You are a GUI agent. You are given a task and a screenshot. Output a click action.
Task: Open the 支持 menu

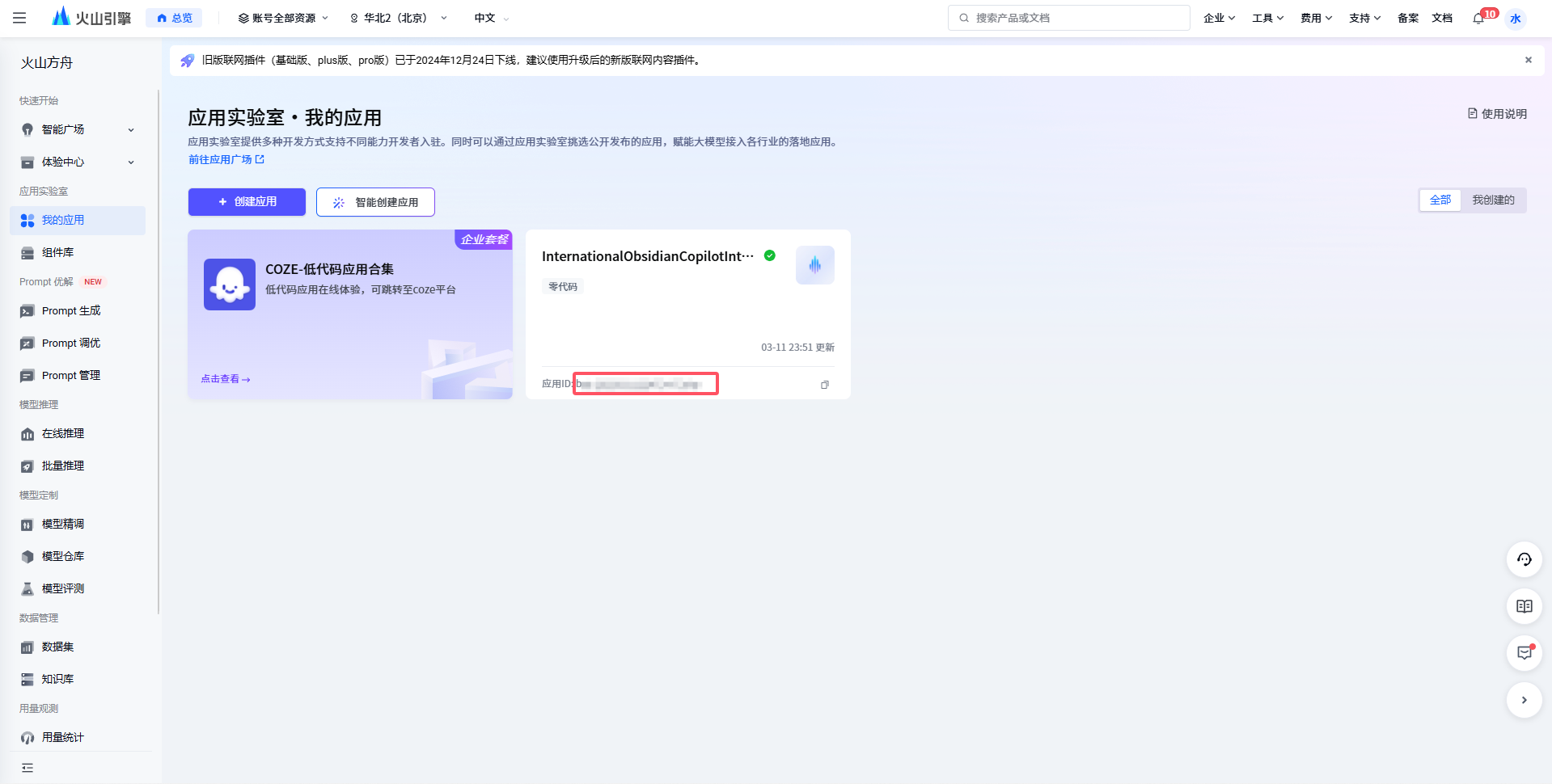point(1364,18)
